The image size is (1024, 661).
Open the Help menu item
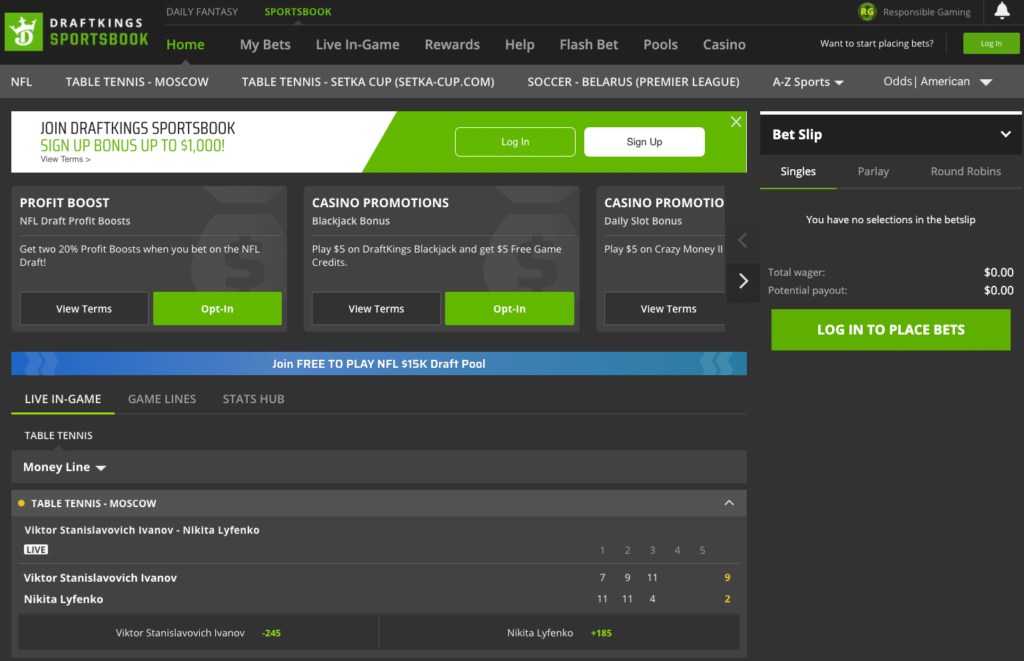pyautogui.click(x=519, y=44)
